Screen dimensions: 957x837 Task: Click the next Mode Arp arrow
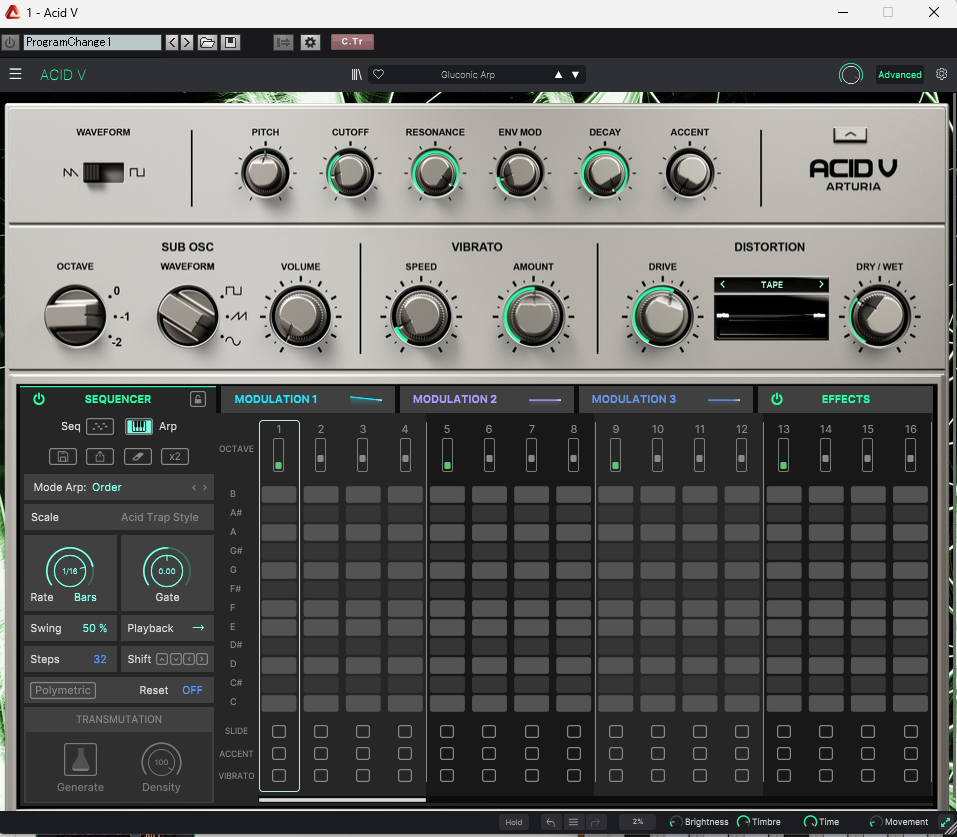click(205, 487)
